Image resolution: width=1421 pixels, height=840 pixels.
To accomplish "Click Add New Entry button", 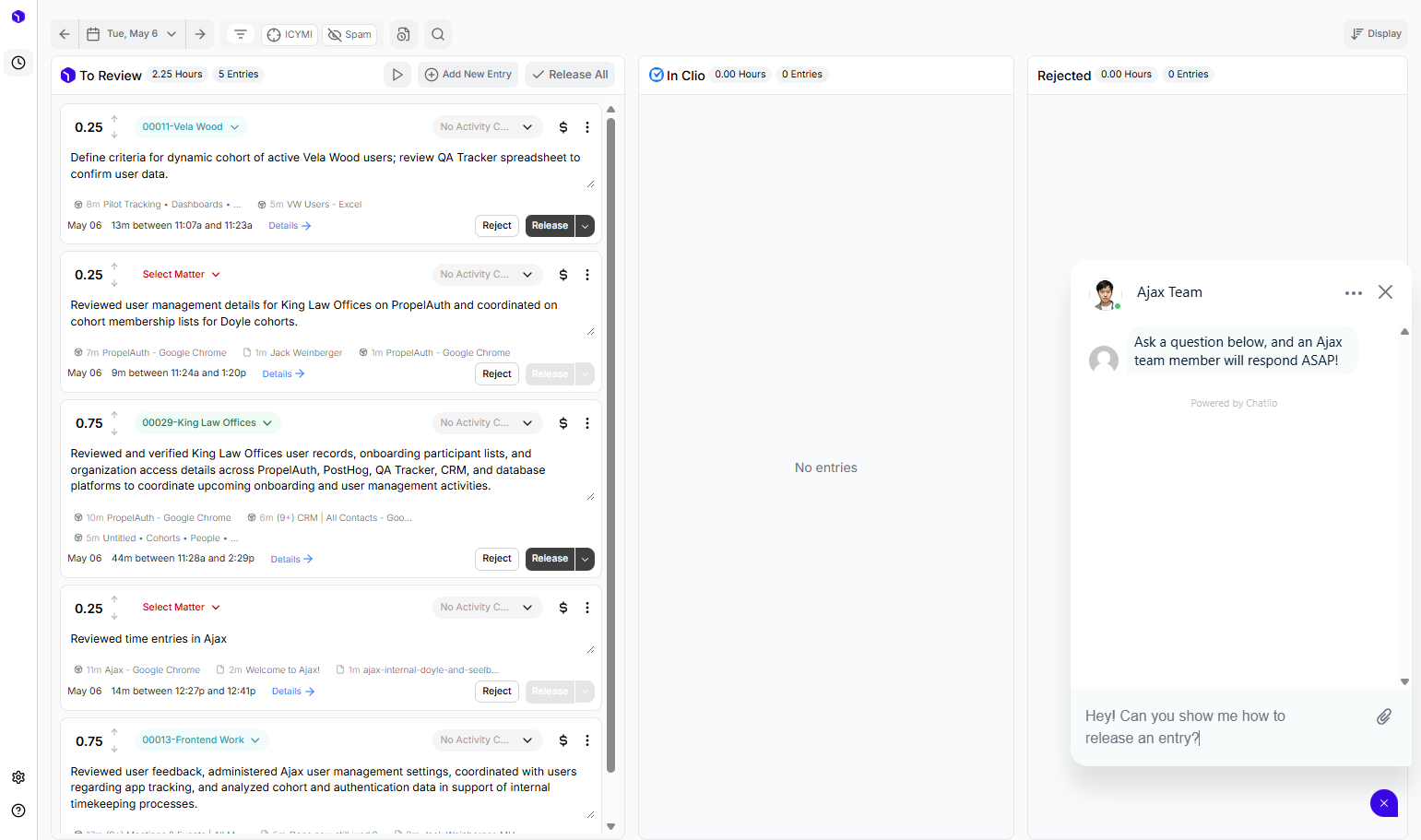I will pyautogui.click(x=468, y=75).
